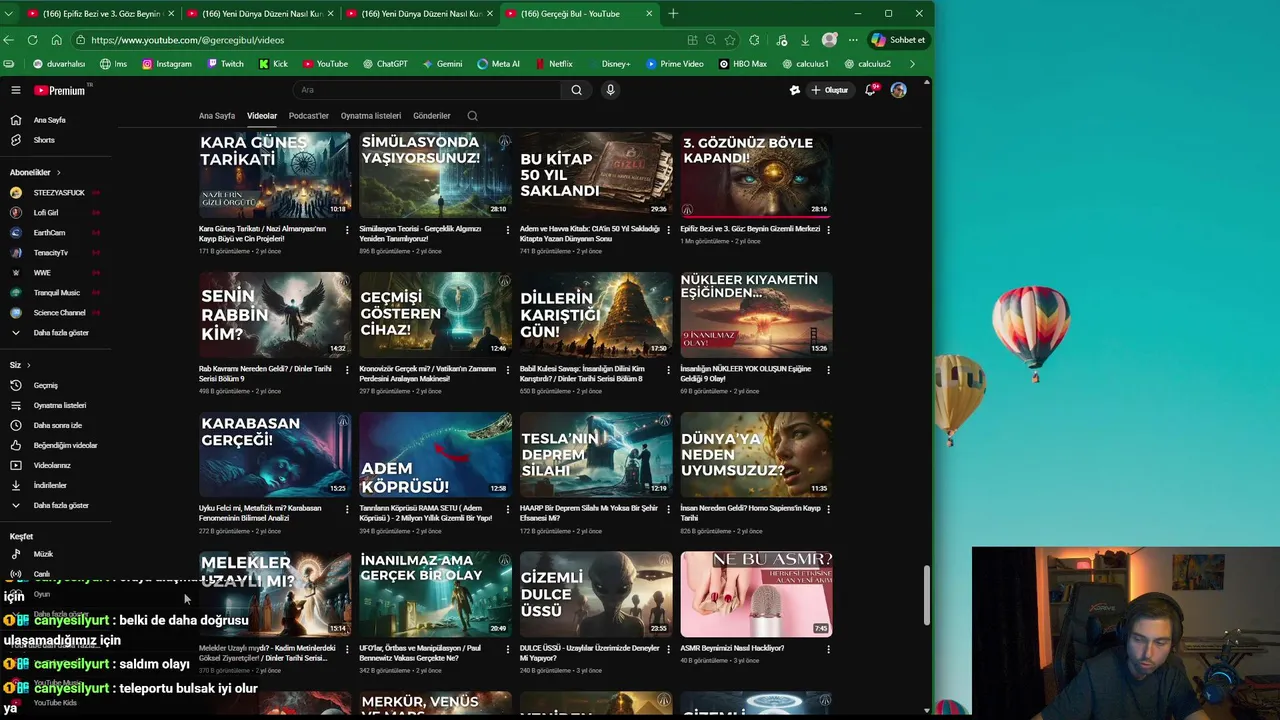Click the browser address bar URL
Screen dimensions: 1280x720
point(187,40)
